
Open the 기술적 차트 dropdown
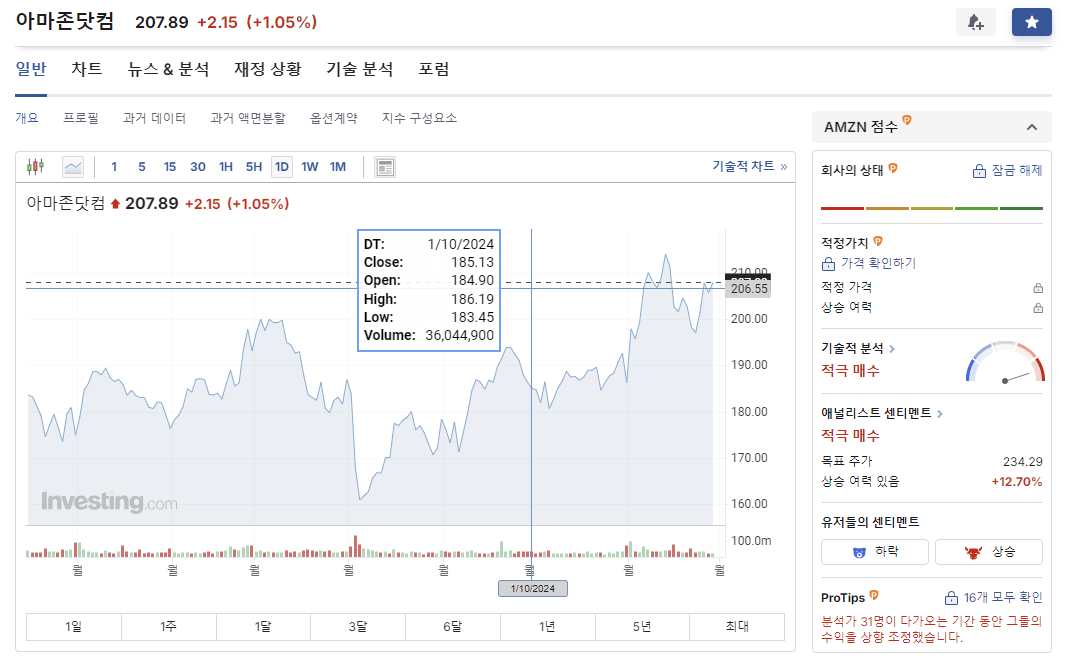pos(746,166)
